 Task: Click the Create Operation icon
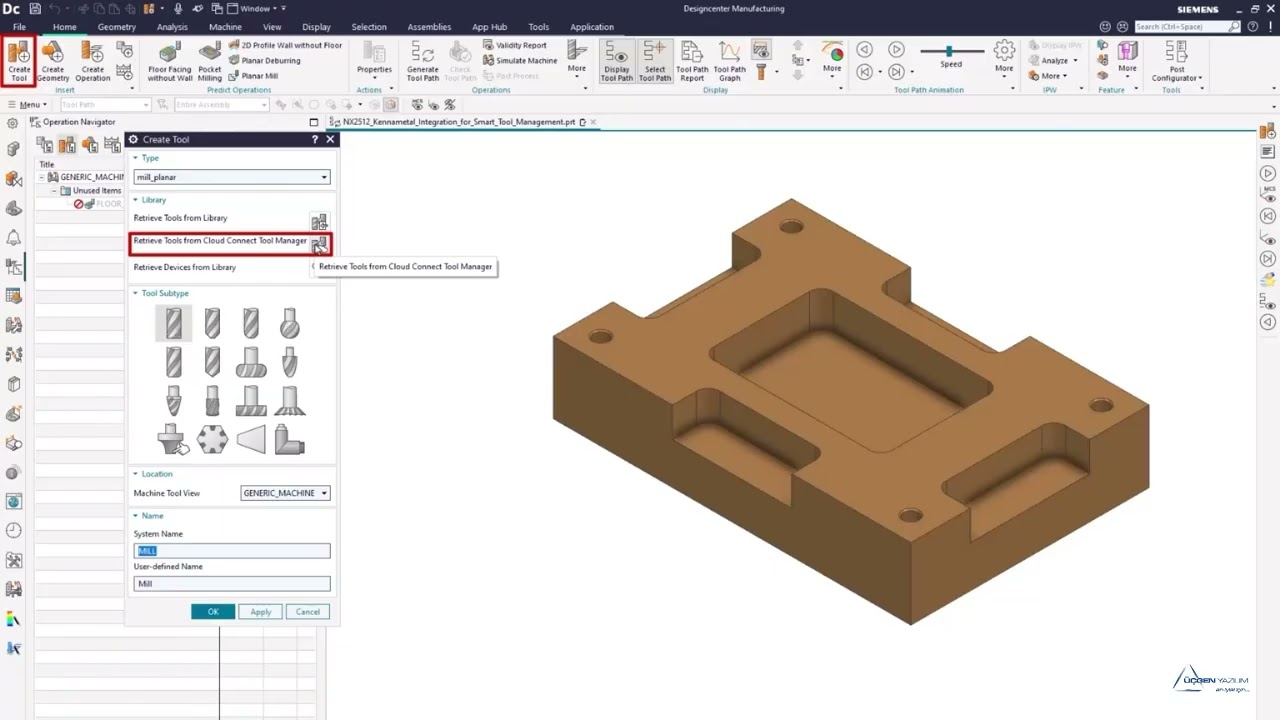(93, 60)
